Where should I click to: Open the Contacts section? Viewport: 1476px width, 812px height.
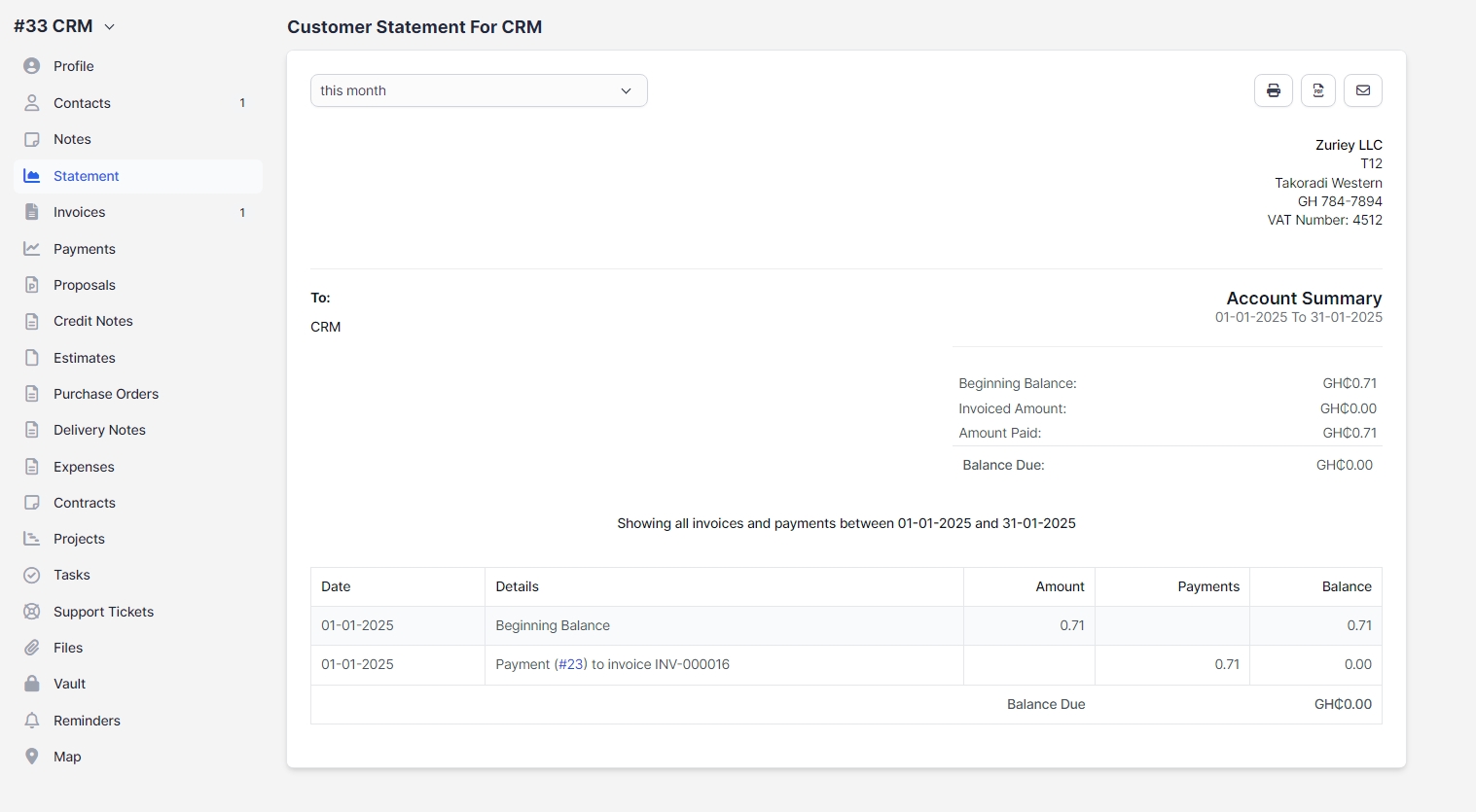[x=82, y=103]
